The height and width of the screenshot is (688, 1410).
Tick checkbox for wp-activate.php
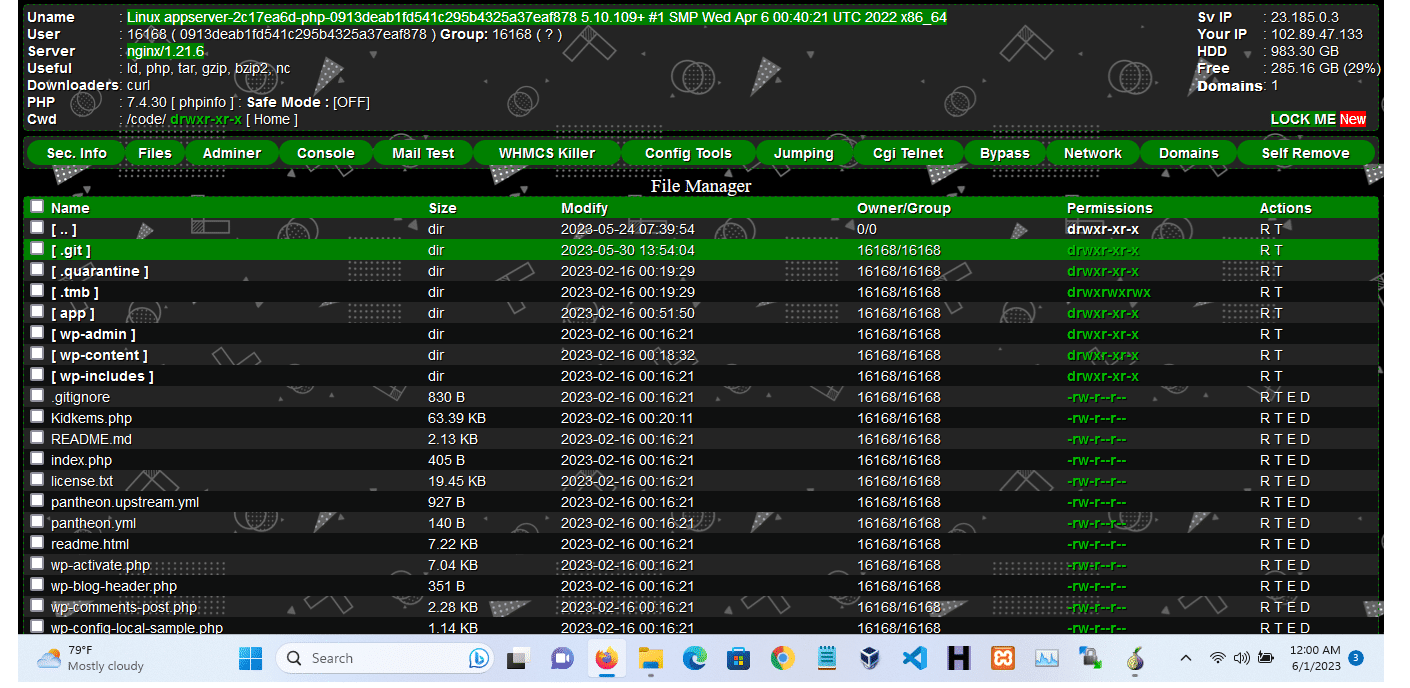tap(37, 564)
